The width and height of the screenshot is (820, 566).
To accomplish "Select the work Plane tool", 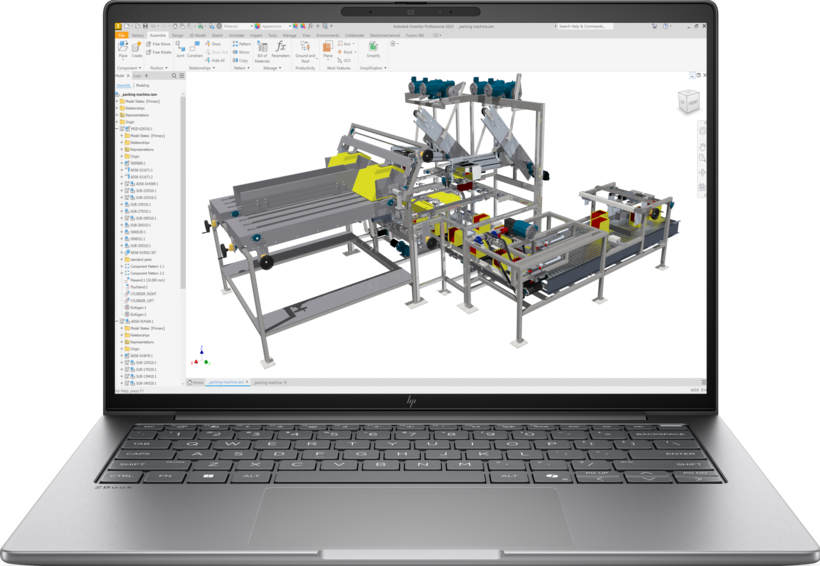I will point(327,49).
